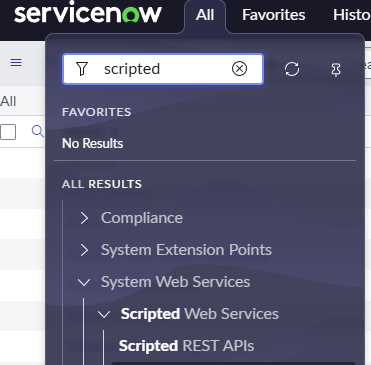Collapse the System Web Services chevron
Screen dimensions: 371x365
(x=84, y=282)
